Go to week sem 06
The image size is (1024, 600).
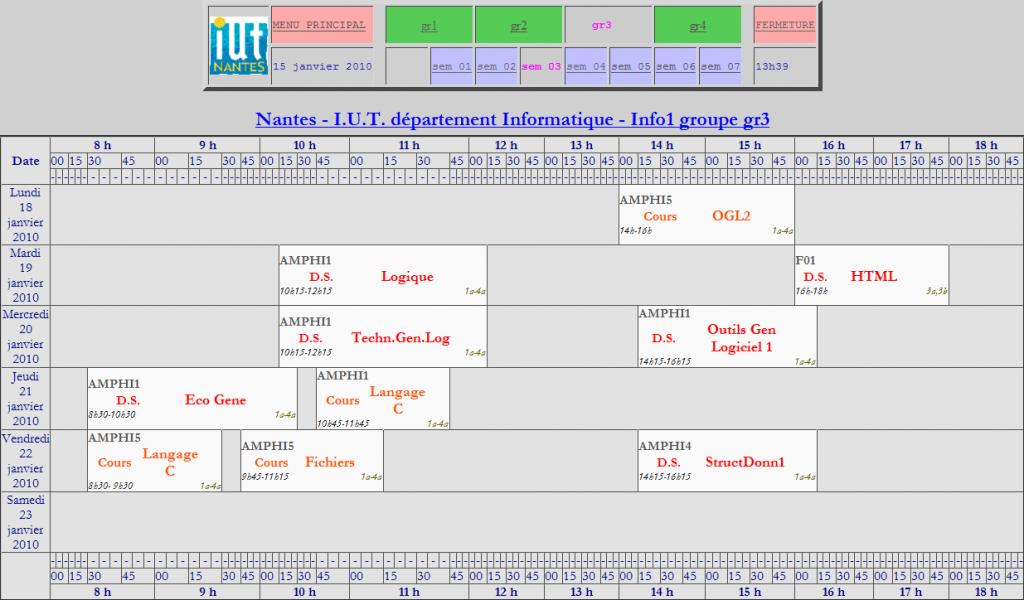click(x=675, y=66)
